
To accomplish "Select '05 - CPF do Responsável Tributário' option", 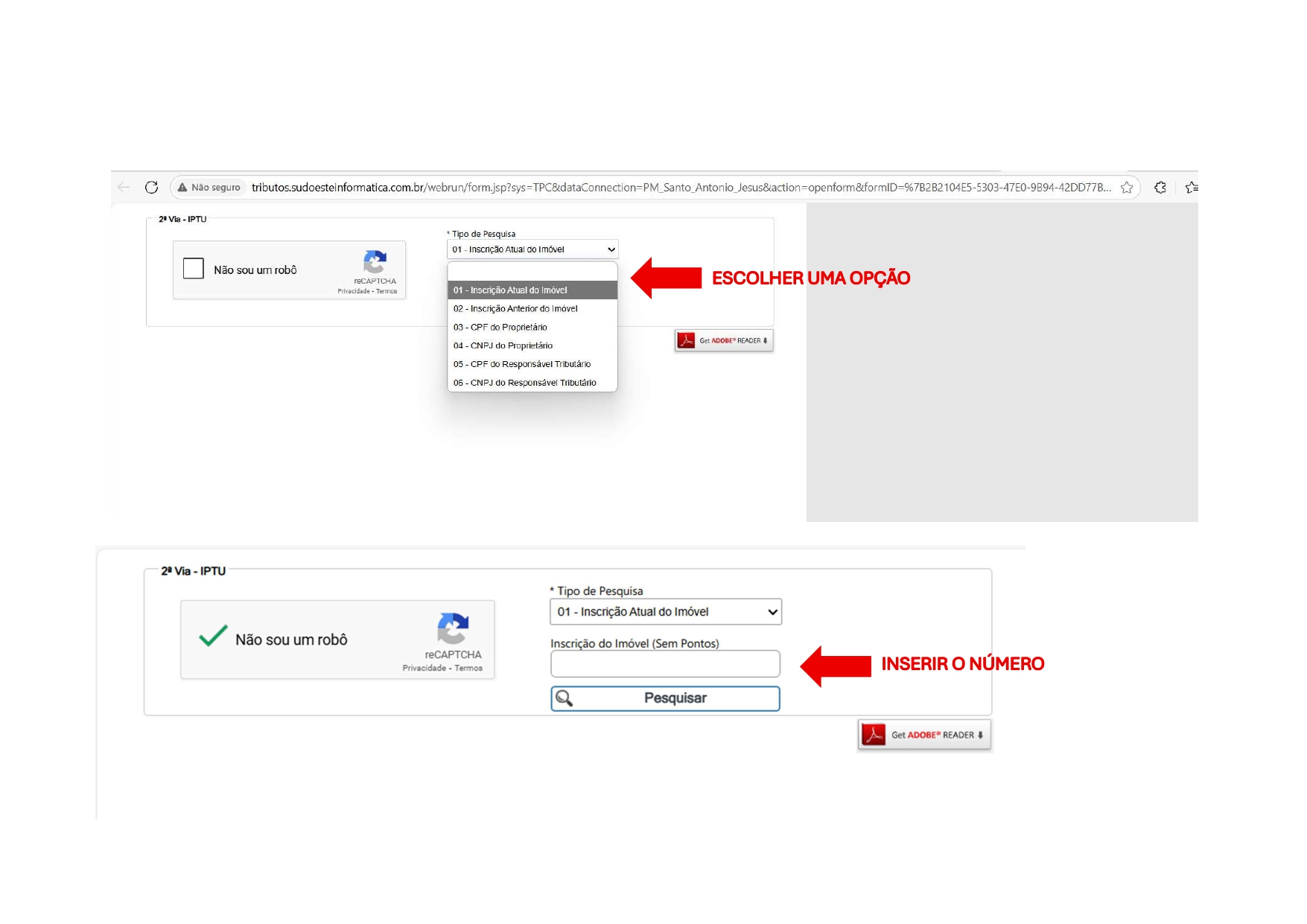I will 532,364.
